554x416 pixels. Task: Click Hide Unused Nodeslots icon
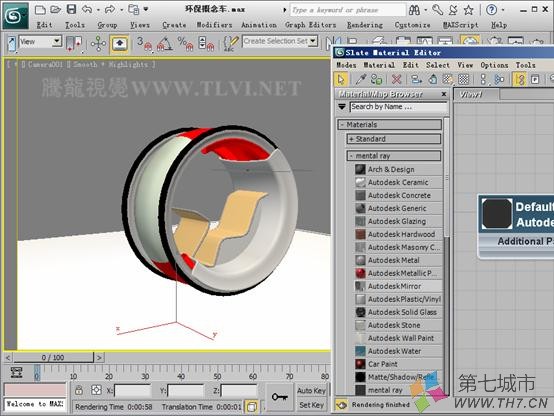432,80
